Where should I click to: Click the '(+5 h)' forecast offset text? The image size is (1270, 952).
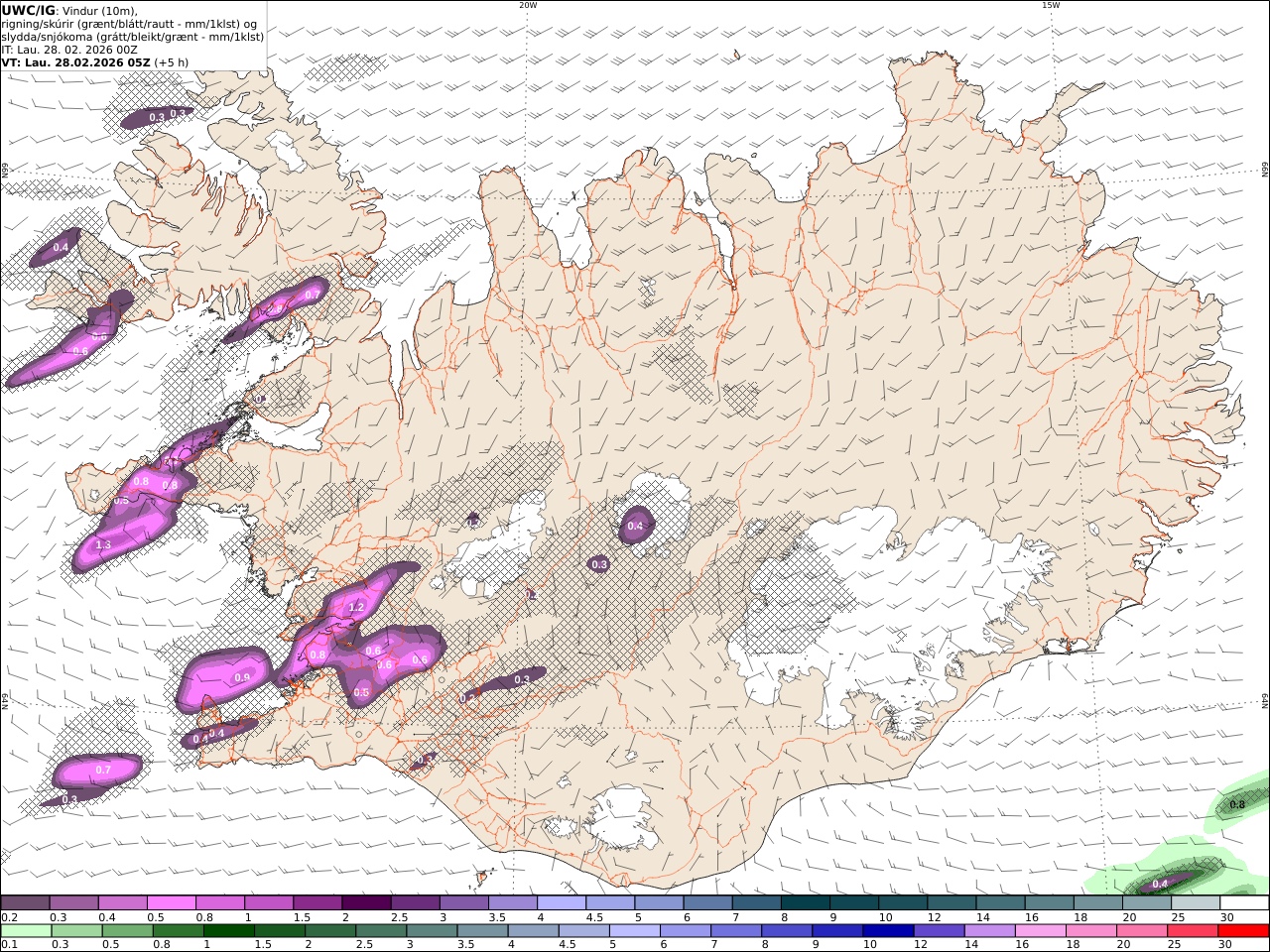coord(171,62)
